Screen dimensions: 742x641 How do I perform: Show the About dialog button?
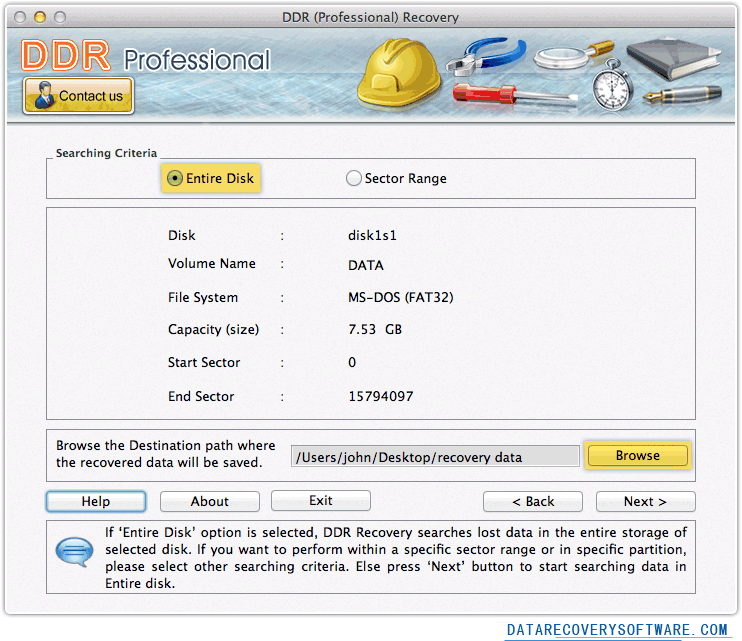click(x=210, y=501)
